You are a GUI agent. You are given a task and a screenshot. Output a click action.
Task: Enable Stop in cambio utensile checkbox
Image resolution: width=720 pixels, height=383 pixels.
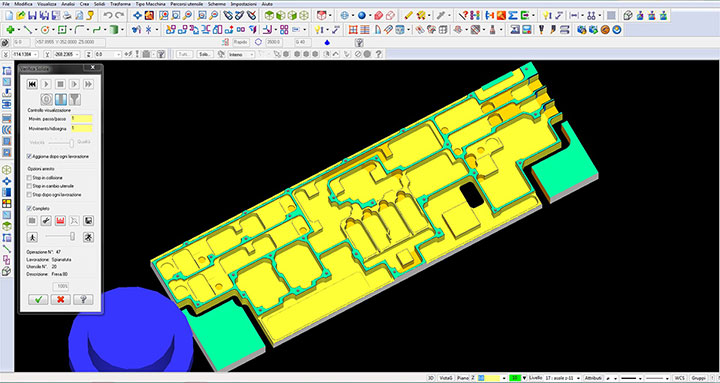click(29, 186)
